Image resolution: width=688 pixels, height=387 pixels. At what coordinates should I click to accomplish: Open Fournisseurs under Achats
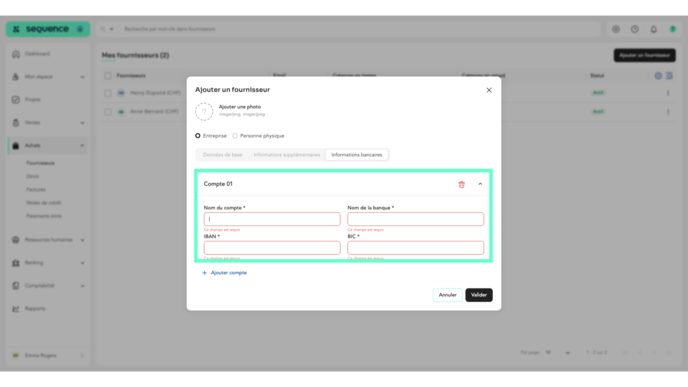[40, 163]
